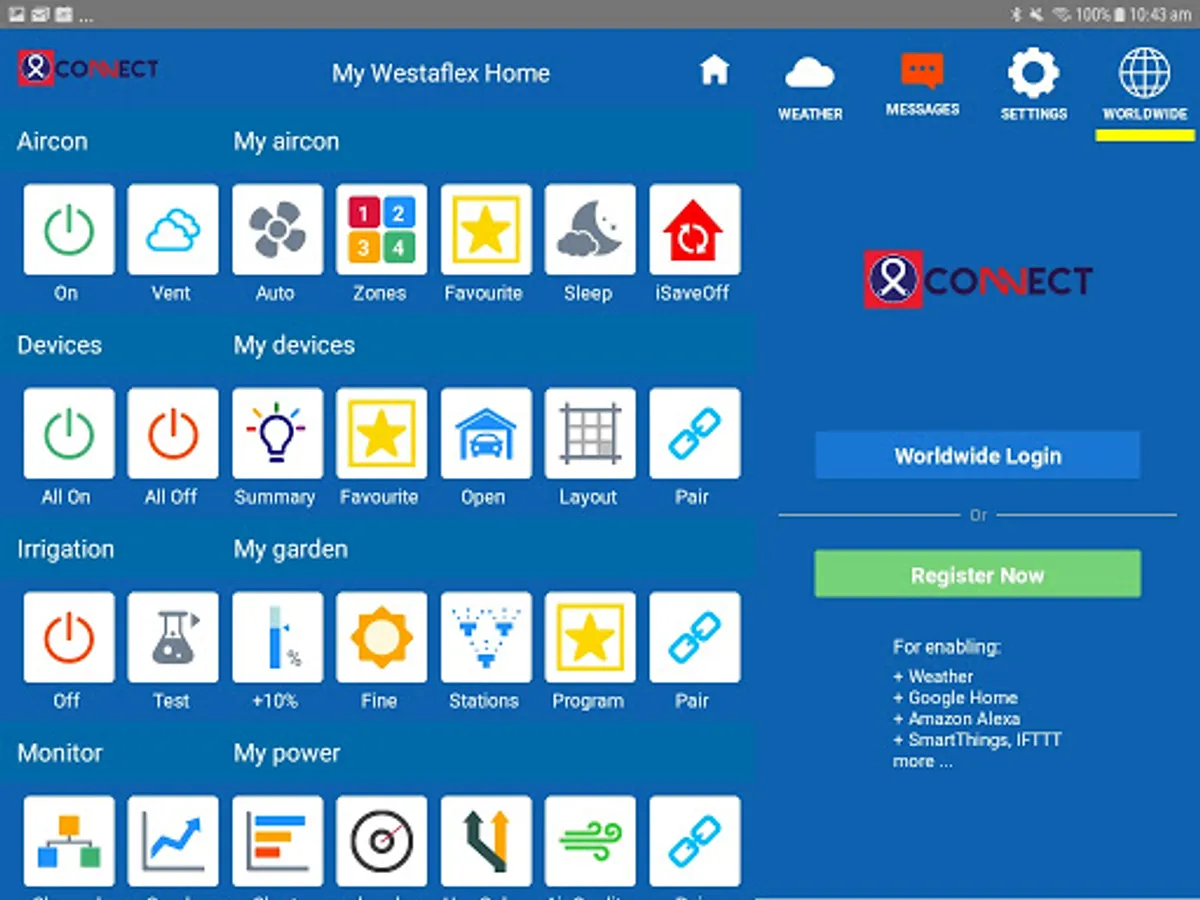
Task: Tap the Pair link icon in Irrigation row
Action: pos(694,637)
